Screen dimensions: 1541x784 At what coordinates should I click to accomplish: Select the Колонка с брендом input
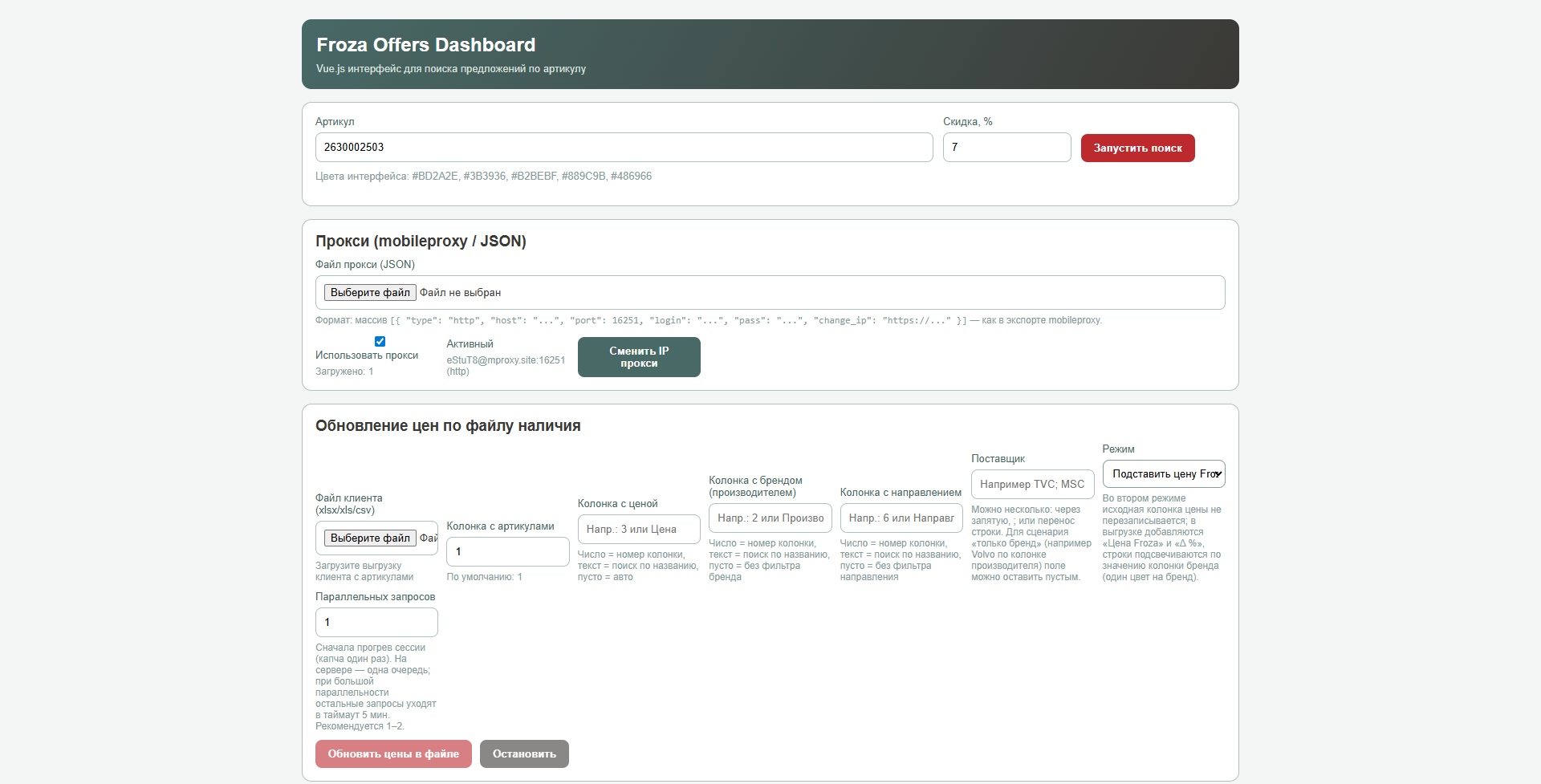click(x=770, y=518)
